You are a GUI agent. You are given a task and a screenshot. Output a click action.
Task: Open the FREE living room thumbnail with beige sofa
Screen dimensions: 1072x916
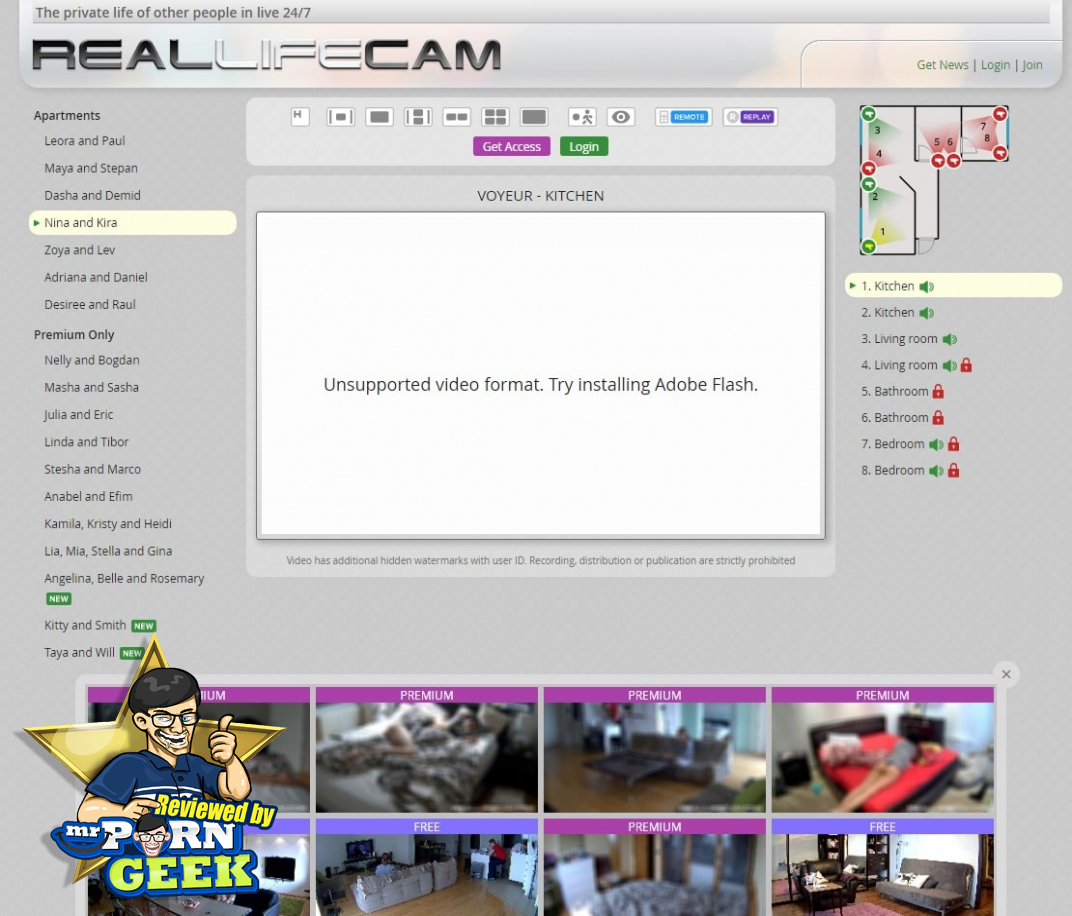427,867
